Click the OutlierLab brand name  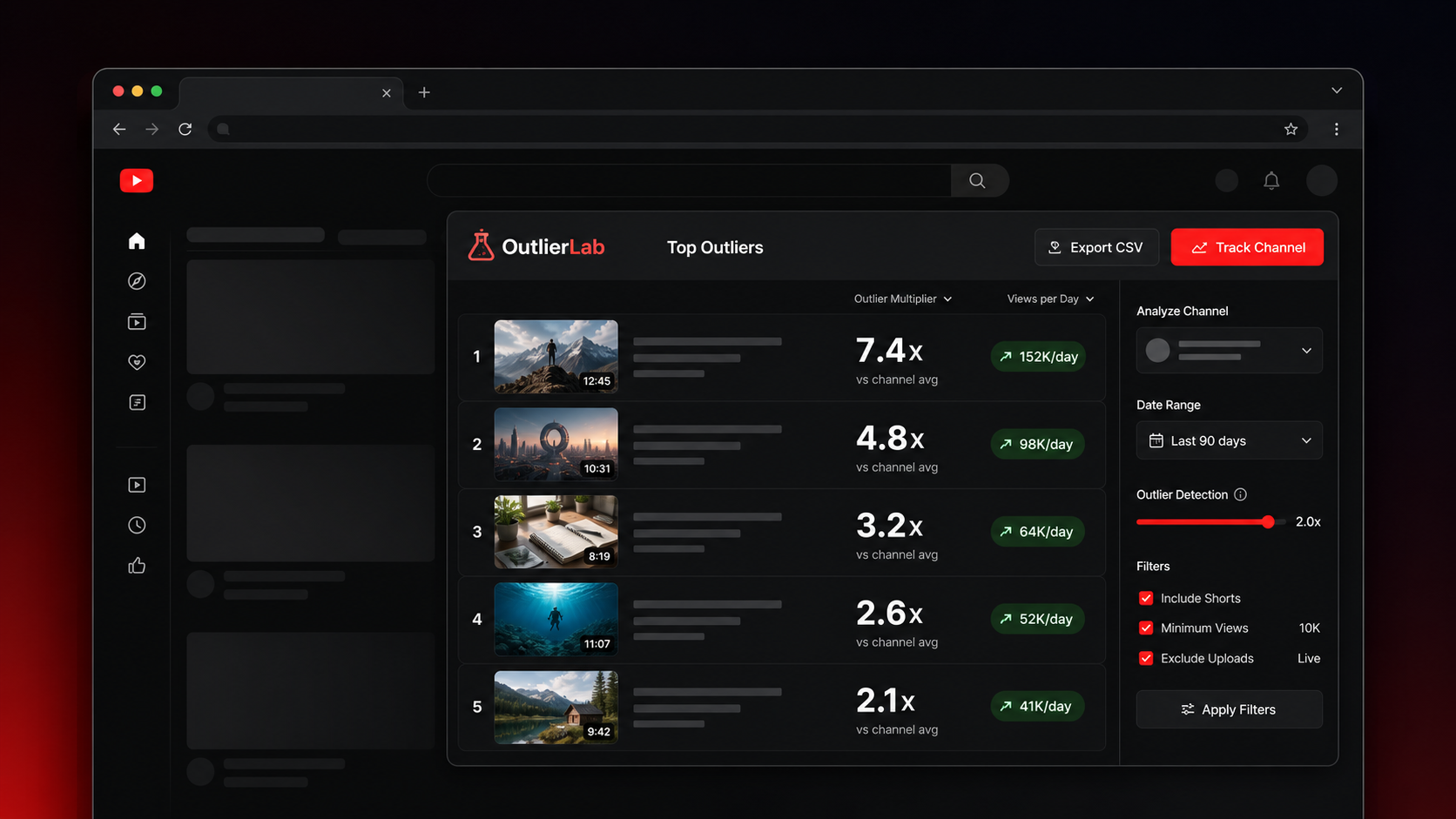[x=553, y=247]
